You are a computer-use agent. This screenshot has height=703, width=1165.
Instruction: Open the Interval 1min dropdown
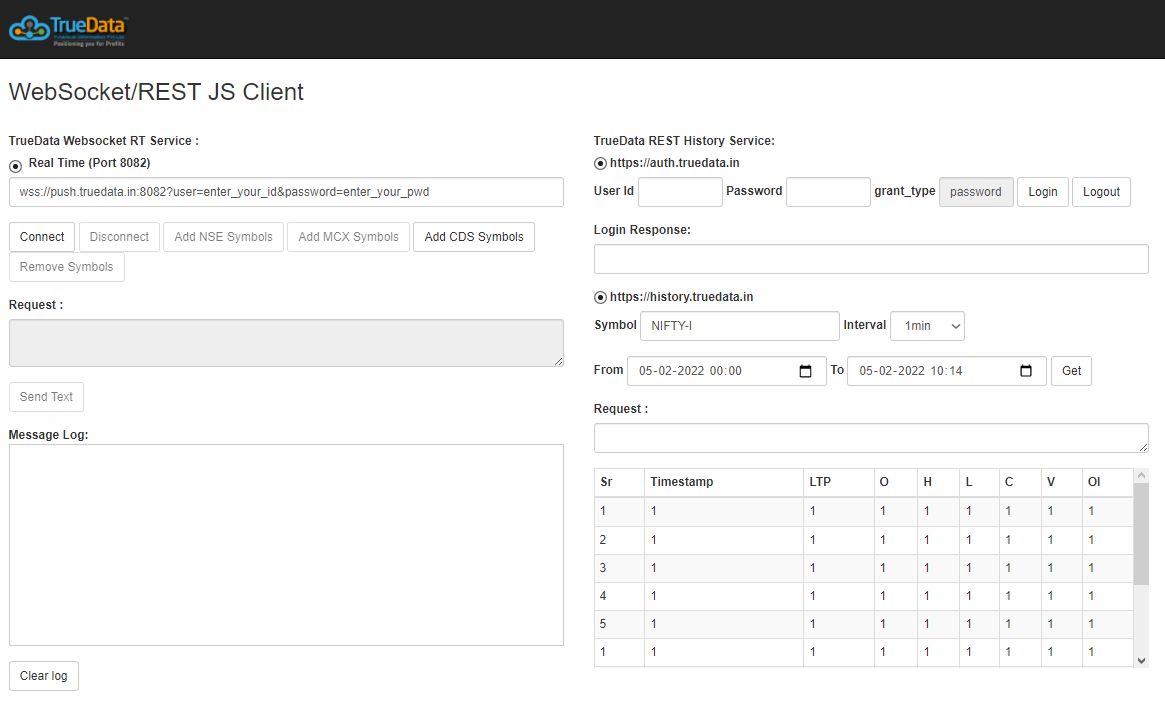tap(927, 325)
